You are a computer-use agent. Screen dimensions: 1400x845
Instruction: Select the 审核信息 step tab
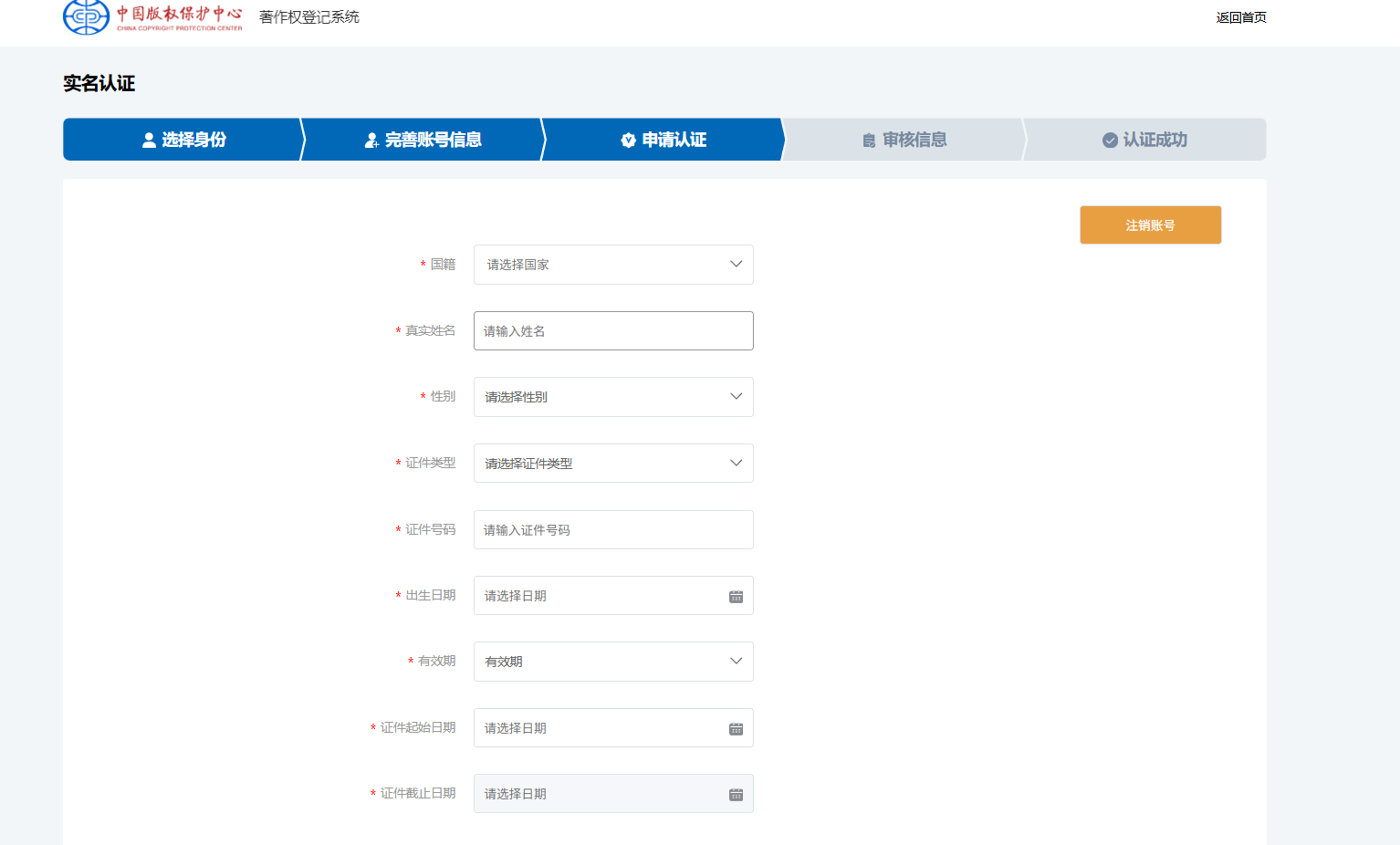click(904, 140)
